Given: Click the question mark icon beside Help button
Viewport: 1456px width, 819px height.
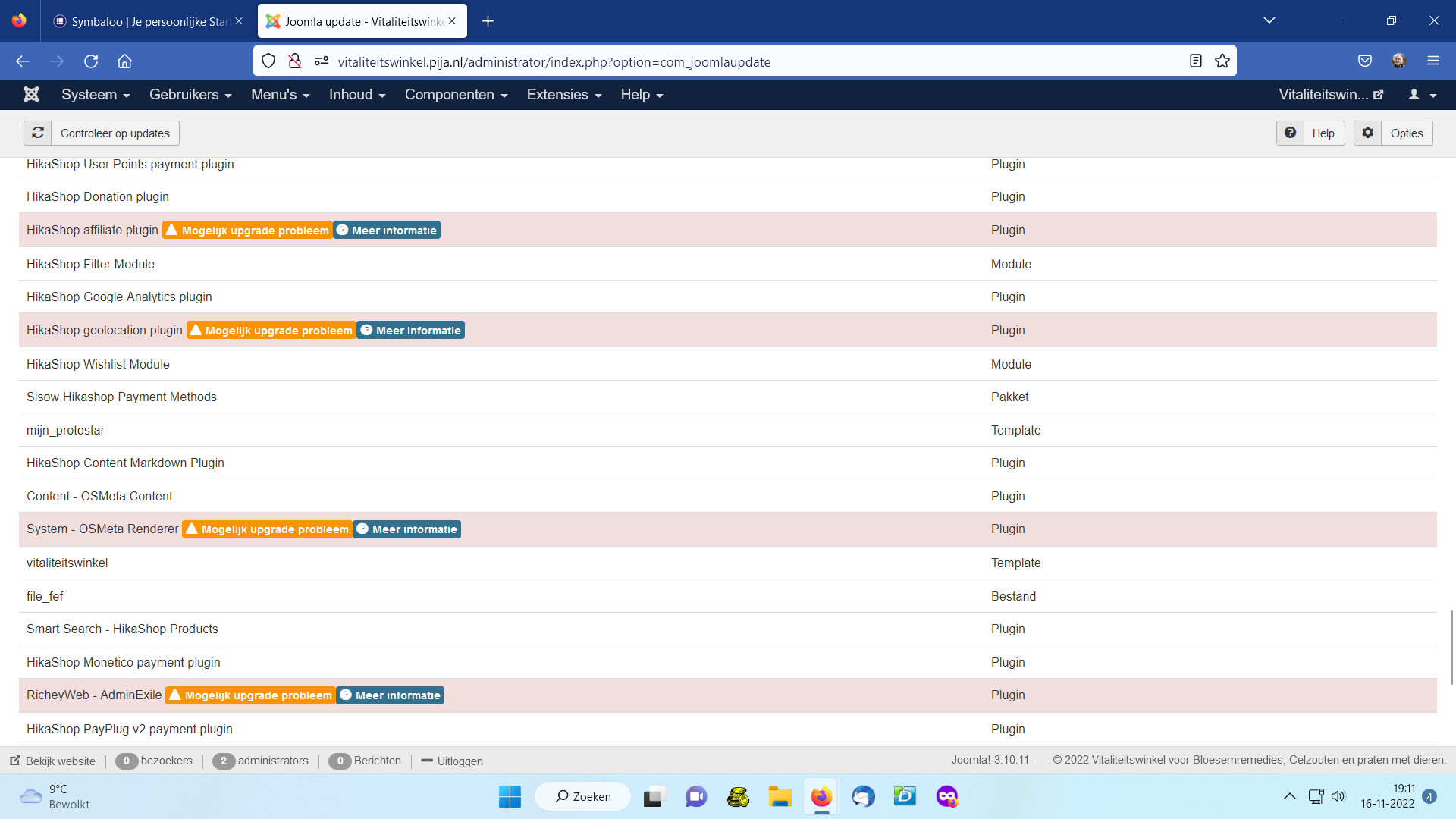Looking at the screenshot, I should pyautogui.click(x=1290, y=133).
